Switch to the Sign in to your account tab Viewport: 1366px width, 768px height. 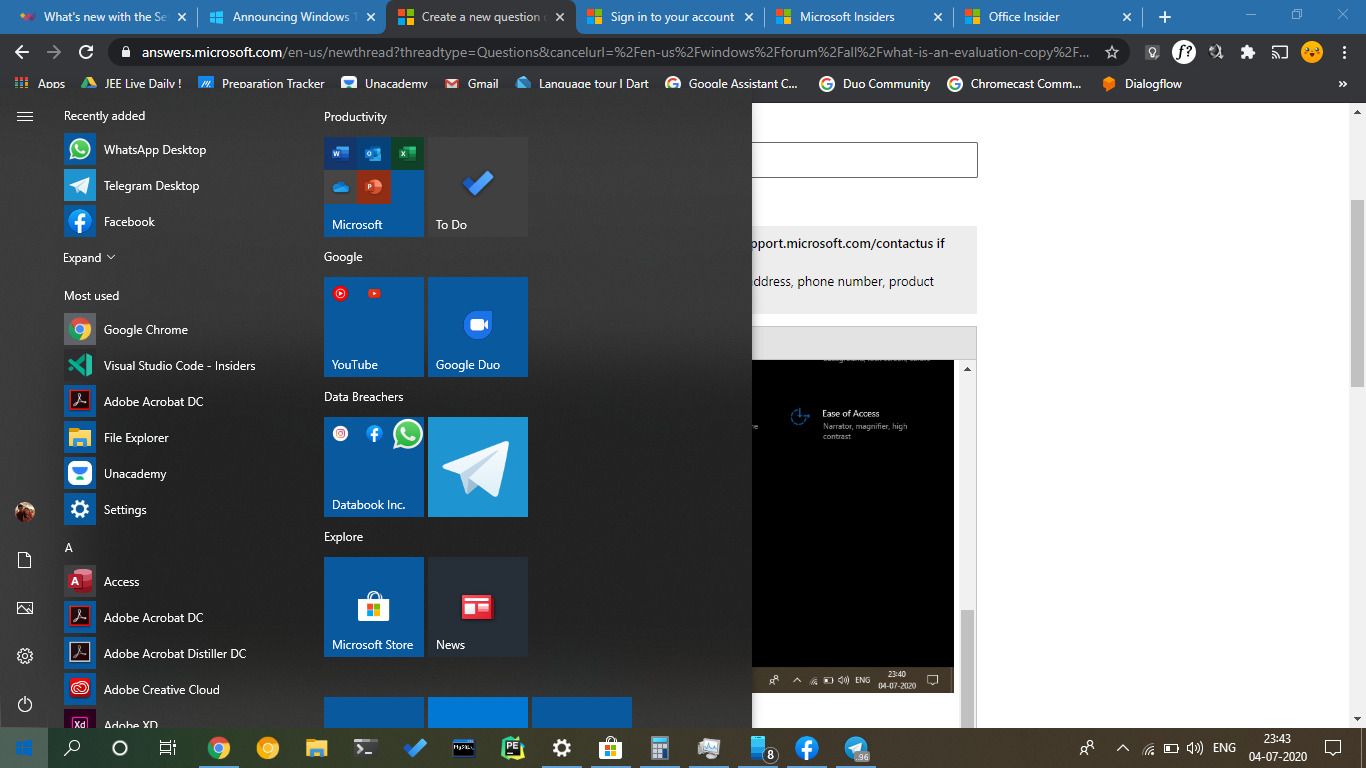(x=669, y=17)
